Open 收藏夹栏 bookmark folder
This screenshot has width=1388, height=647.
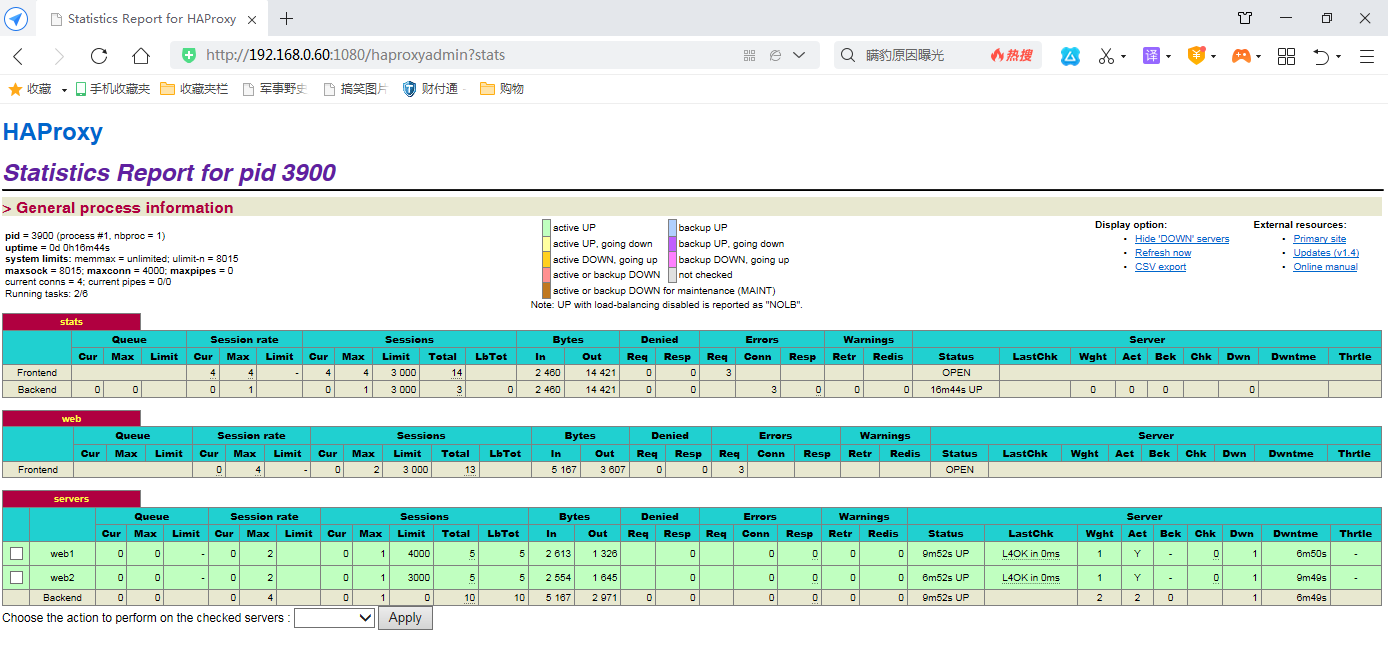(x=194, y=89)
